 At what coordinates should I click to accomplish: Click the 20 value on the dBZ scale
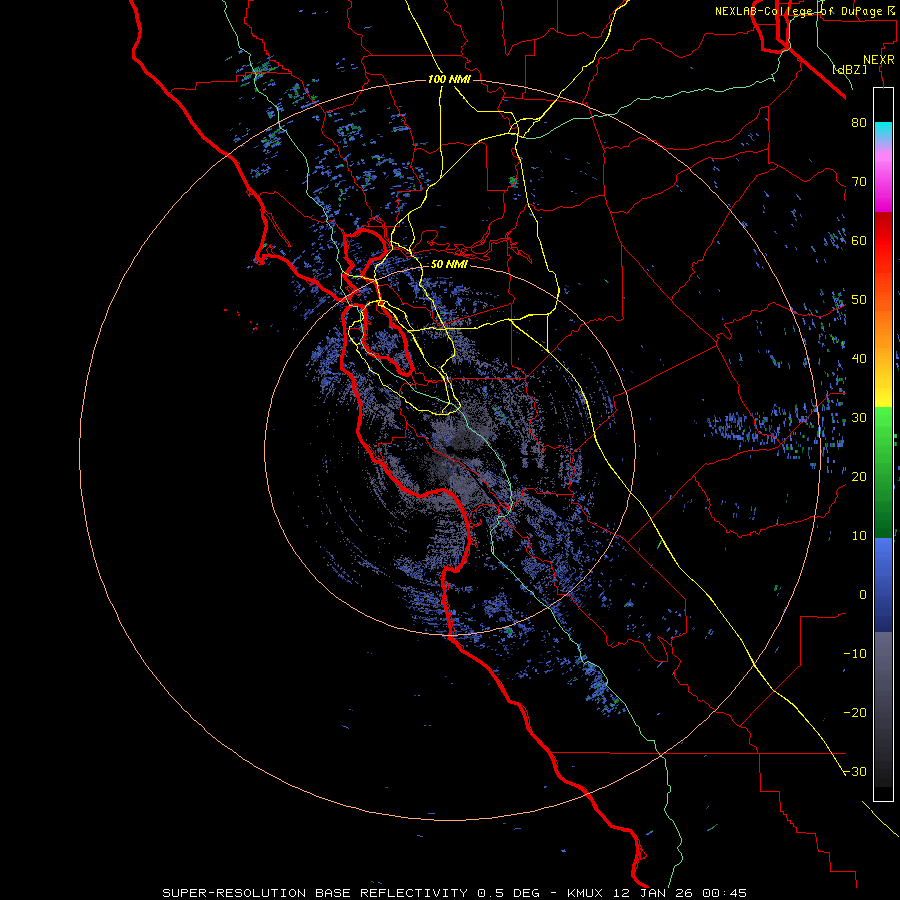(x=859, y=476)
